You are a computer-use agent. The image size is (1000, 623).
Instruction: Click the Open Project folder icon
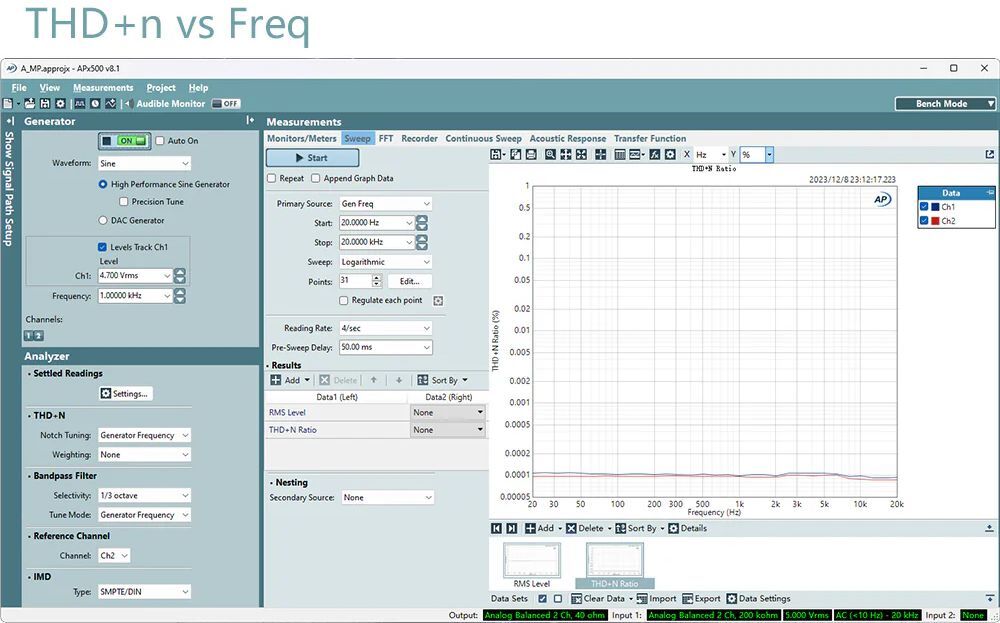click(30, 103)
